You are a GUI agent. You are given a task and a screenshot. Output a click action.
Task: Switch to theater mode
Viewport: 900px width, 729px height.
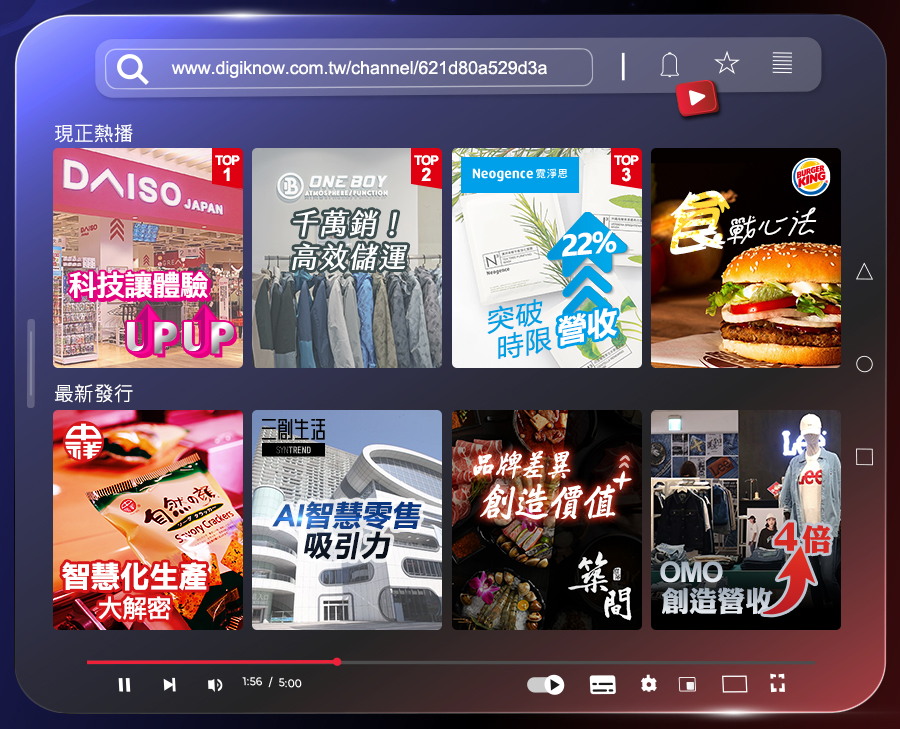click(734, 684)
